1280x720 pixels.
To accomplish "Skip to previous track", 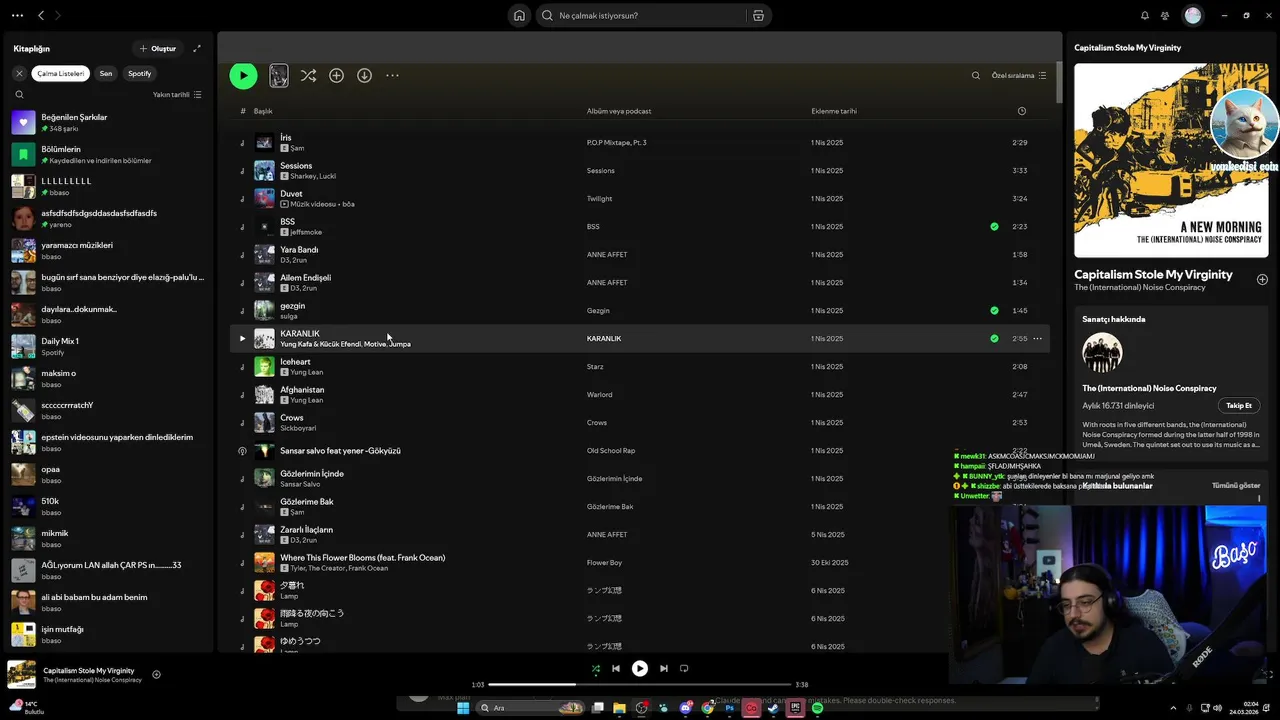I will click(x=616, y=668).
